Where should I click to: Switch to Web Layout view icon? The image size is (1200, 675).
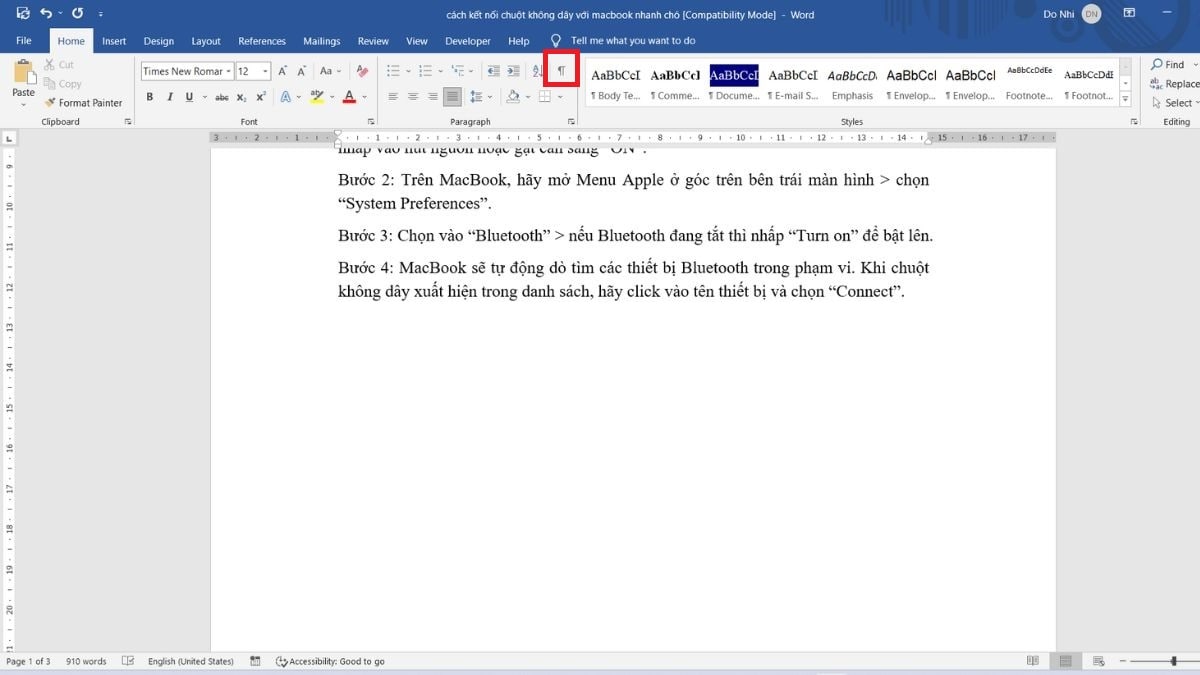pos(1098,661)
